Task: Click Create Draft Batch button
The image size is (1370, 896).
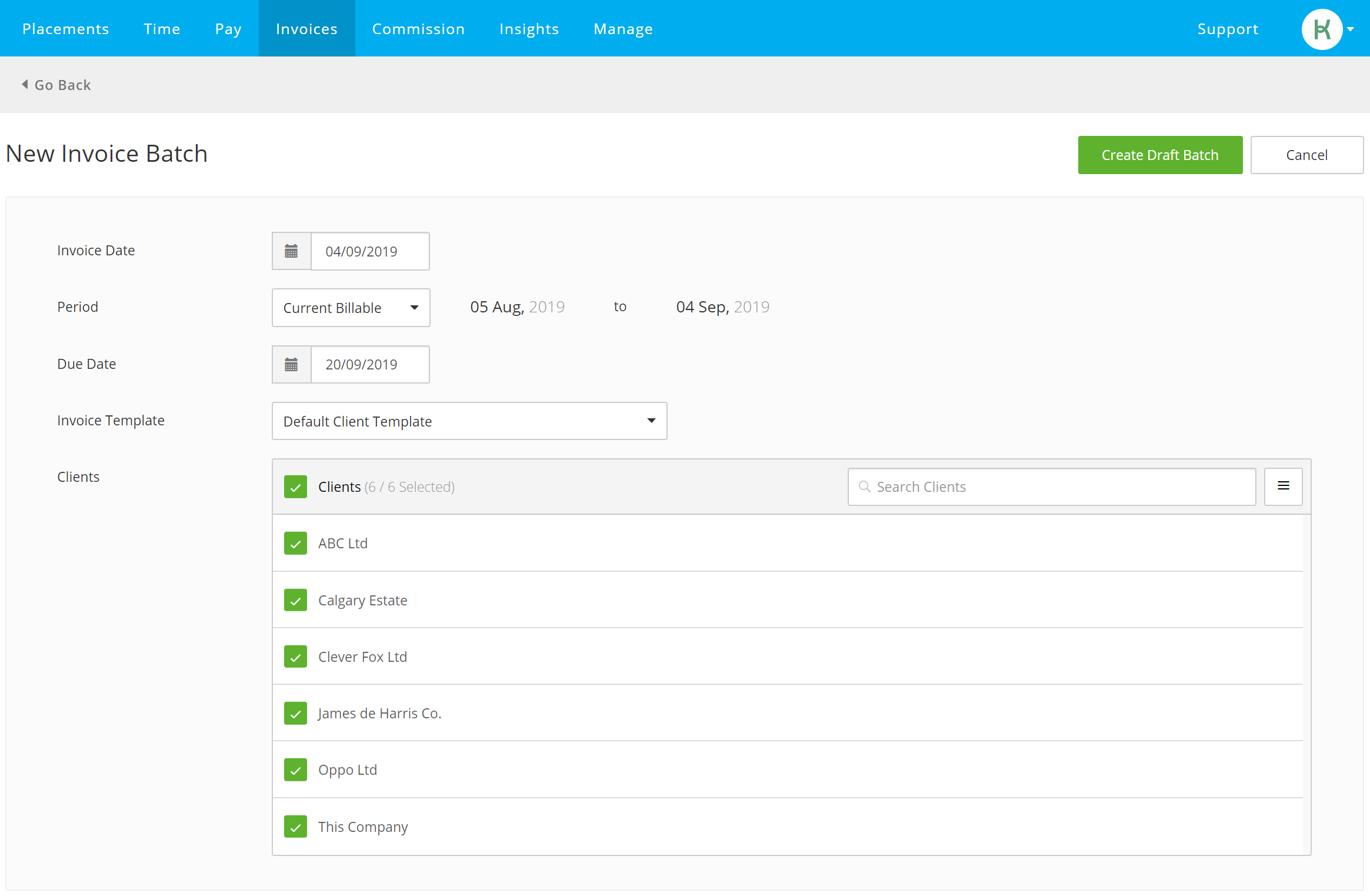Action: 1160,155
